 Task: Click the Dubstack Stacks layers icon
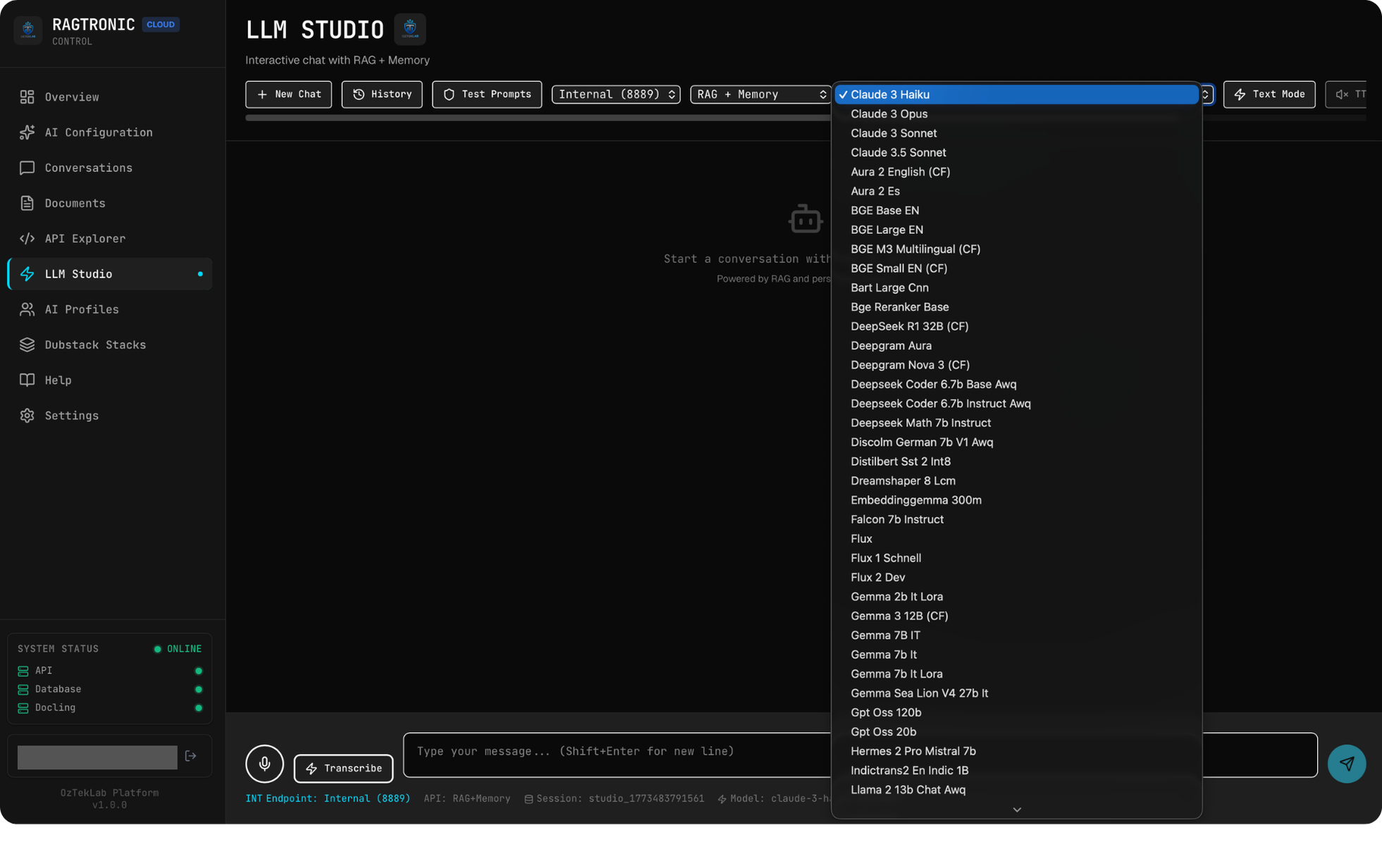27,345
